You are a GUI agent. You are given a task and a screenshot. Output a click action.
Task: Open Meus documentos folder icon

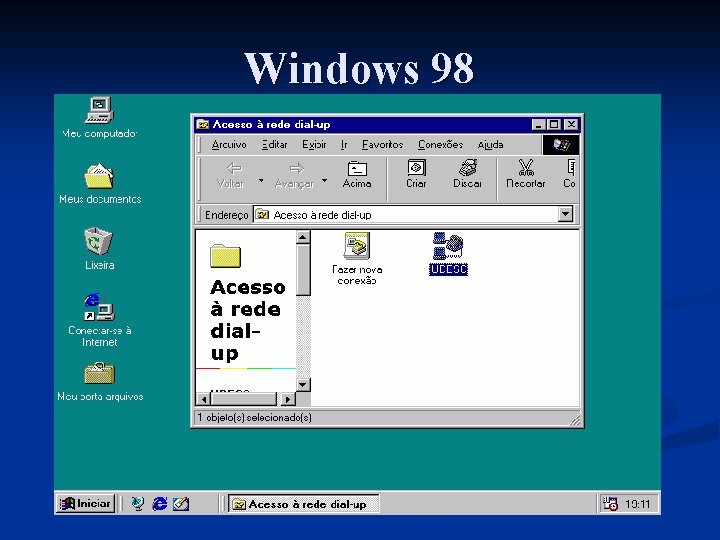tap(99, 176)
